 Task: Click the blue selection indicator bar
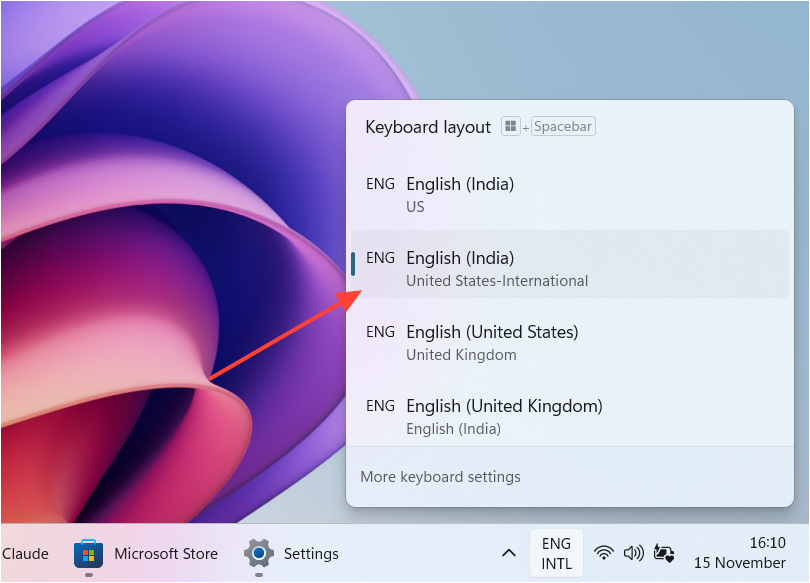click(353, 264)
